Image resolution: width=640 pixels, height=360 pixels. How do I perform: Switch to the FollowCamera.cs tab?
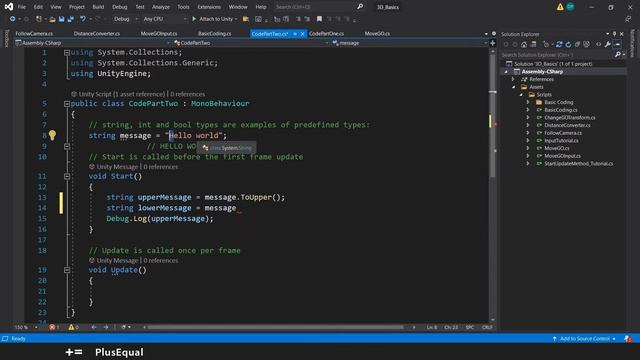(34, 34)
